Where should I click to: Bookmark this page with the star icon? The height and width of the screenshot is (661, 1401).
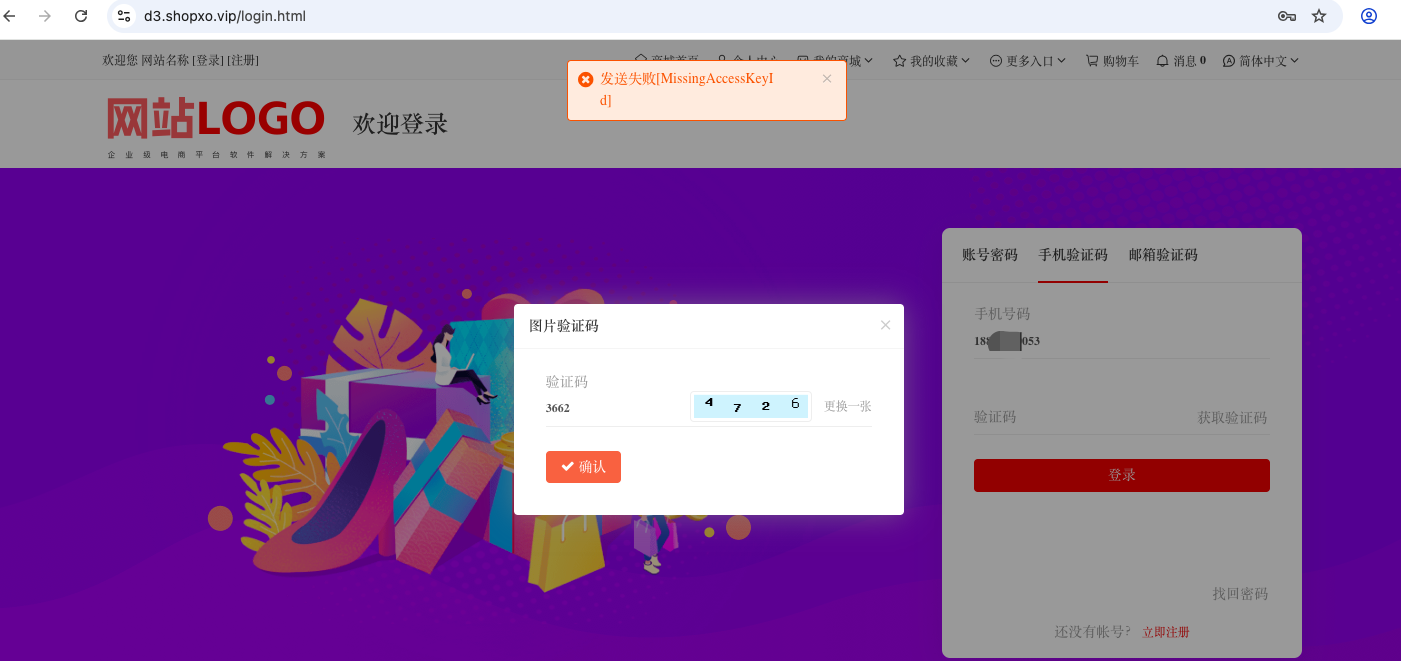(1319, 16)
